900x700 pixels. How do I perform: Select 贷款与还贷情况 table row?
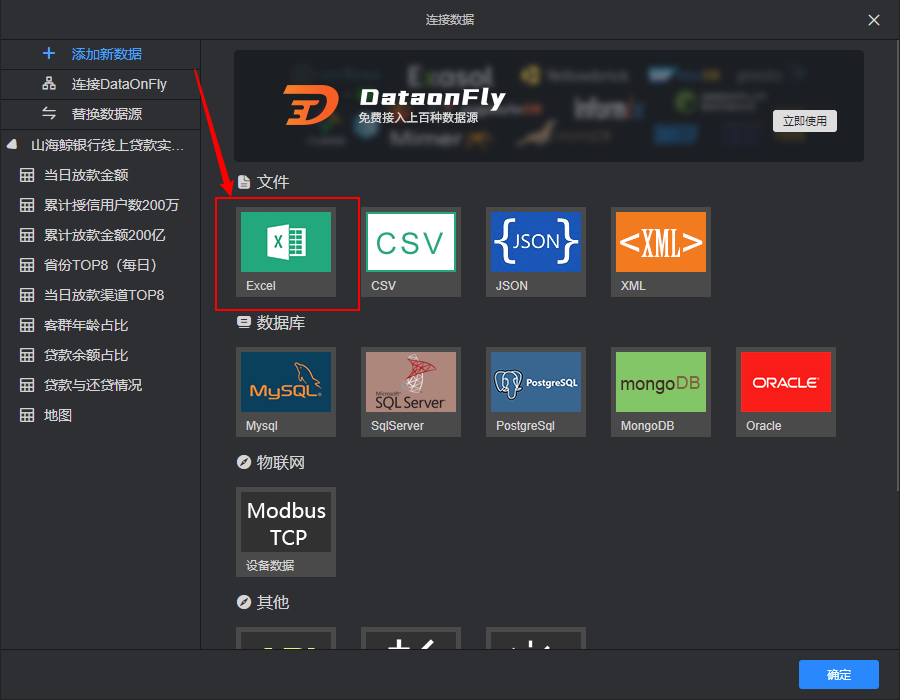(100, 384)
